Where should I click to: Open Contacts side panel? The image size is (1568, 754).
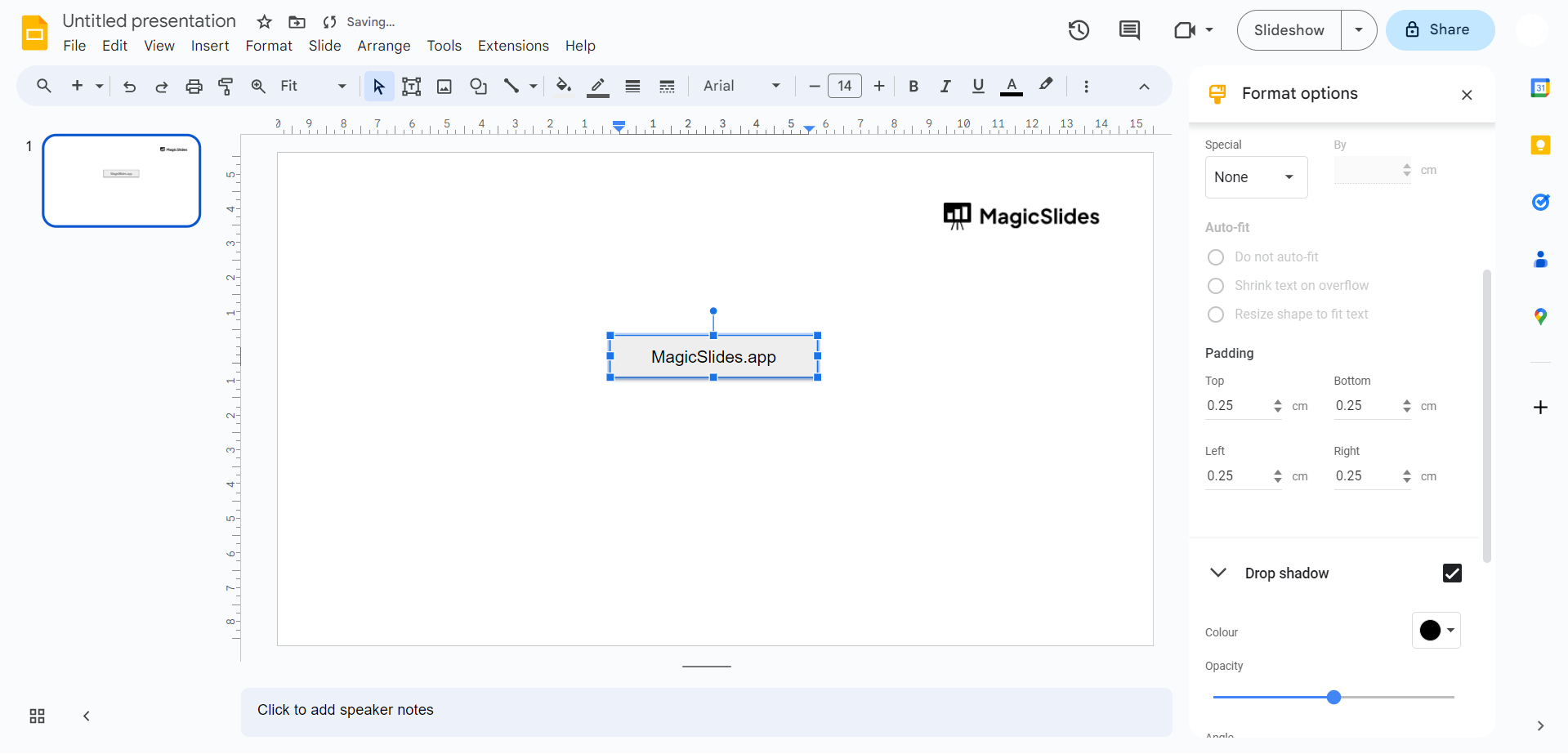coord(1540,259)
